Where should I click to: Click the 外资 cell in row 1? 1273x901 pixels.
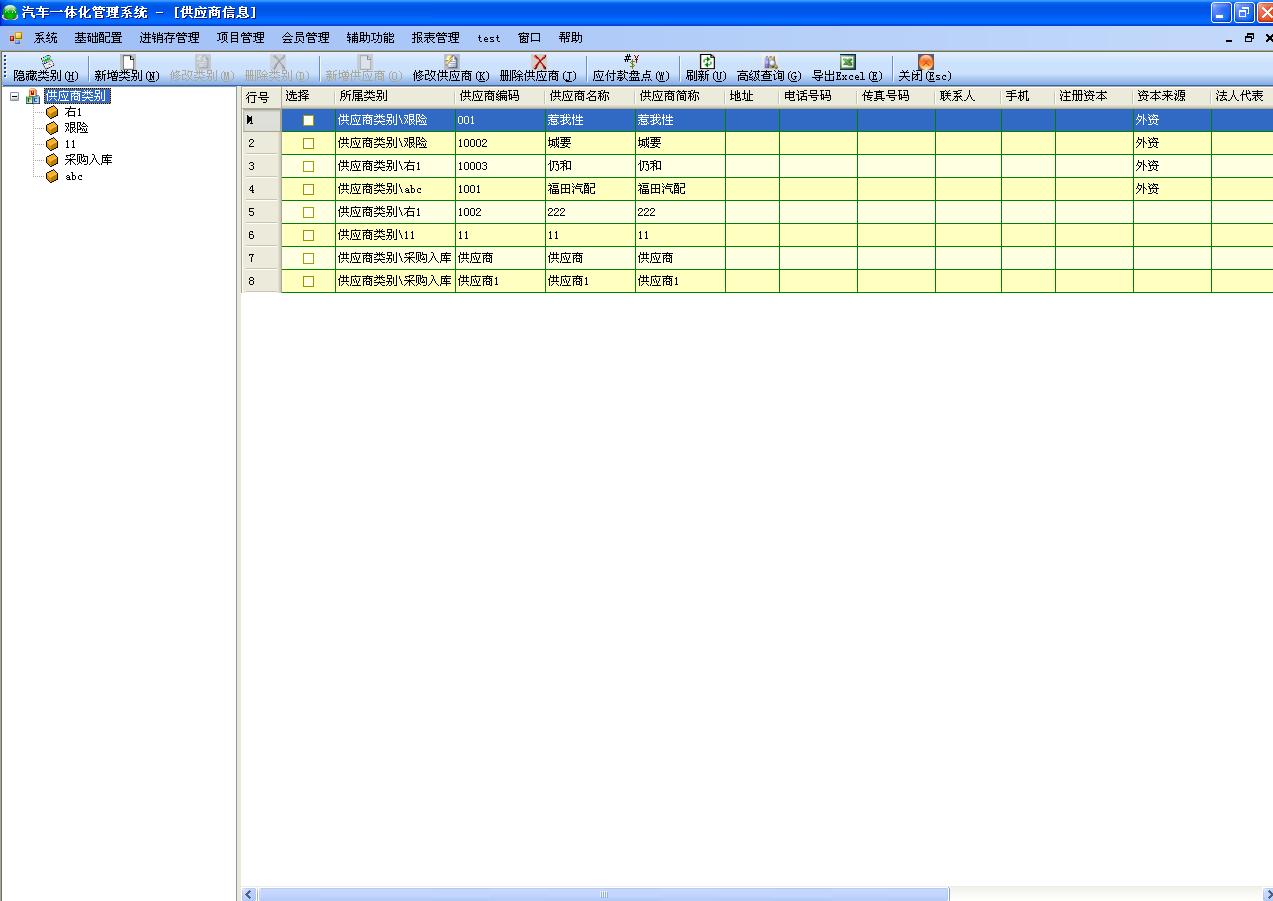(x=1172, y=120)
